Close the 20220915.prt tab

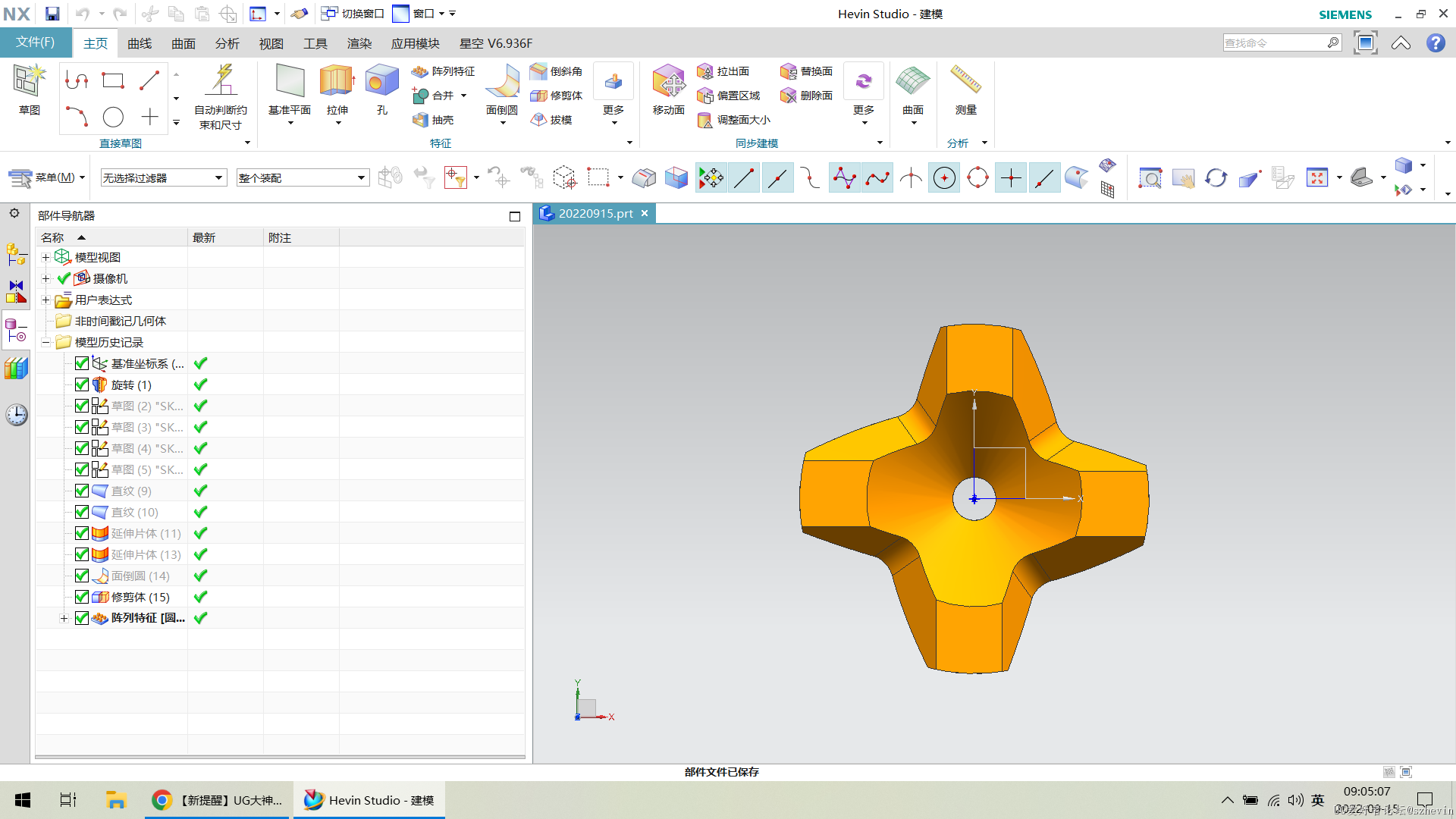click(645, 213)
